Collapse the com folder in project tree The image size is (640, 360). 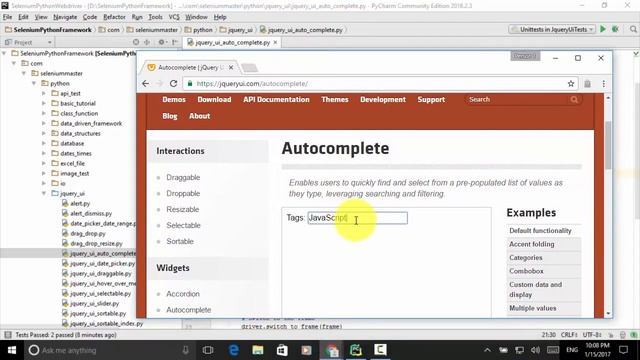14,63
